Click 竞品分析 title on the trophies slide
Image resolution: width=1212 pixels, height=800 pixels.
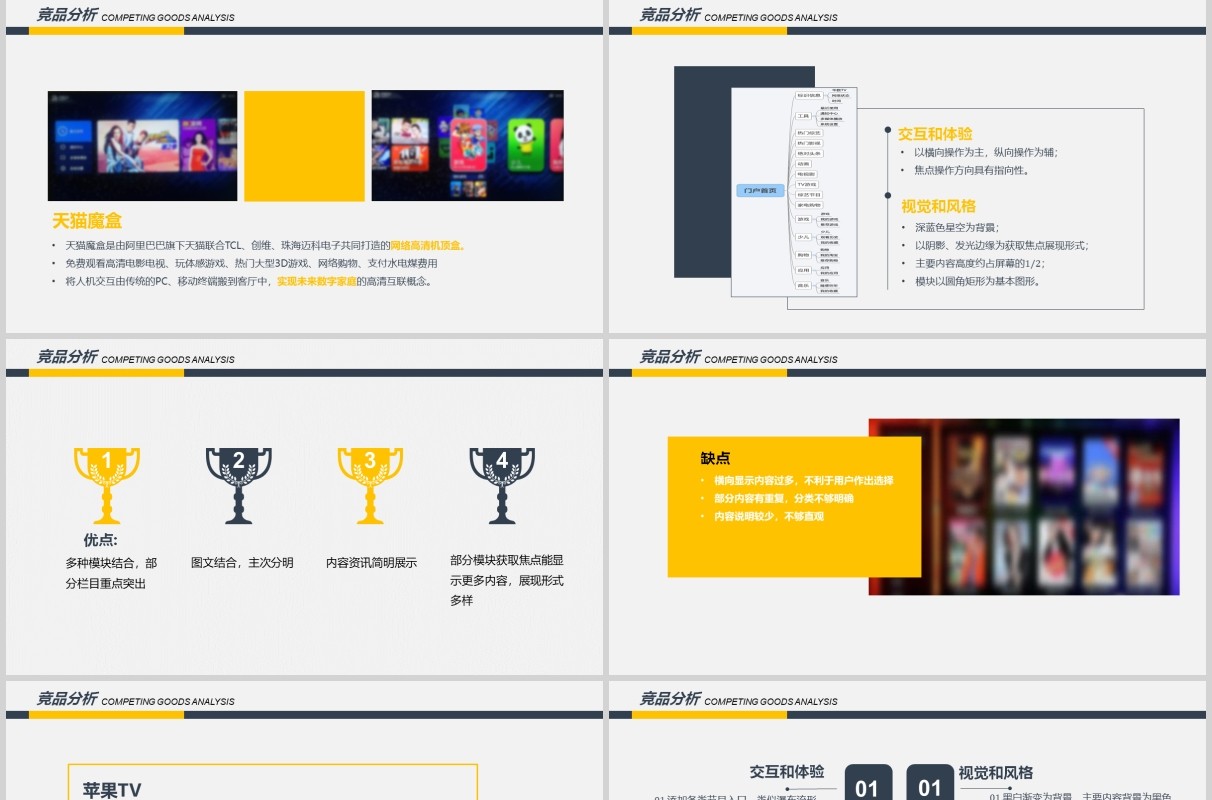[x=67, y=357]
